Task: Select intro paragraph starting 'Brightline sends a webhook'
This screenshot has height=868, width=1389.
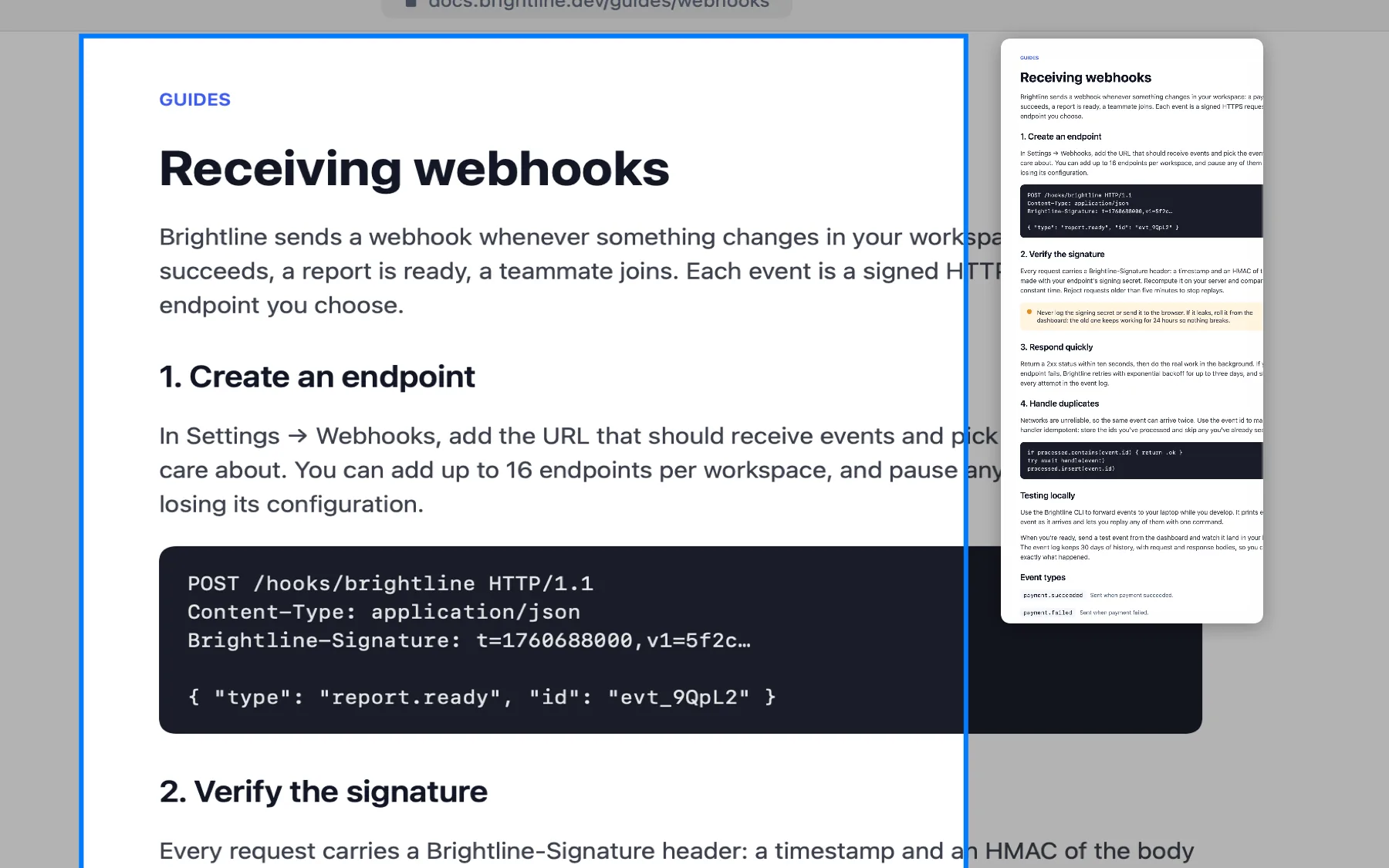Action: tap(580, 271)
